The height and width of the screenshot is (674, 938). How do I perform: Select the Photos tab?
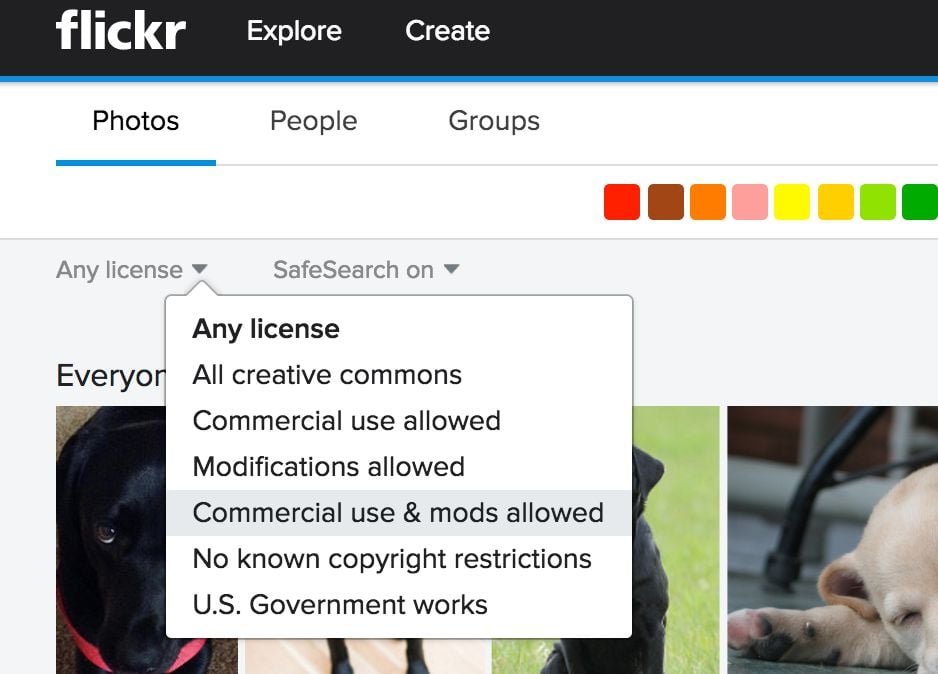point(135,121)
